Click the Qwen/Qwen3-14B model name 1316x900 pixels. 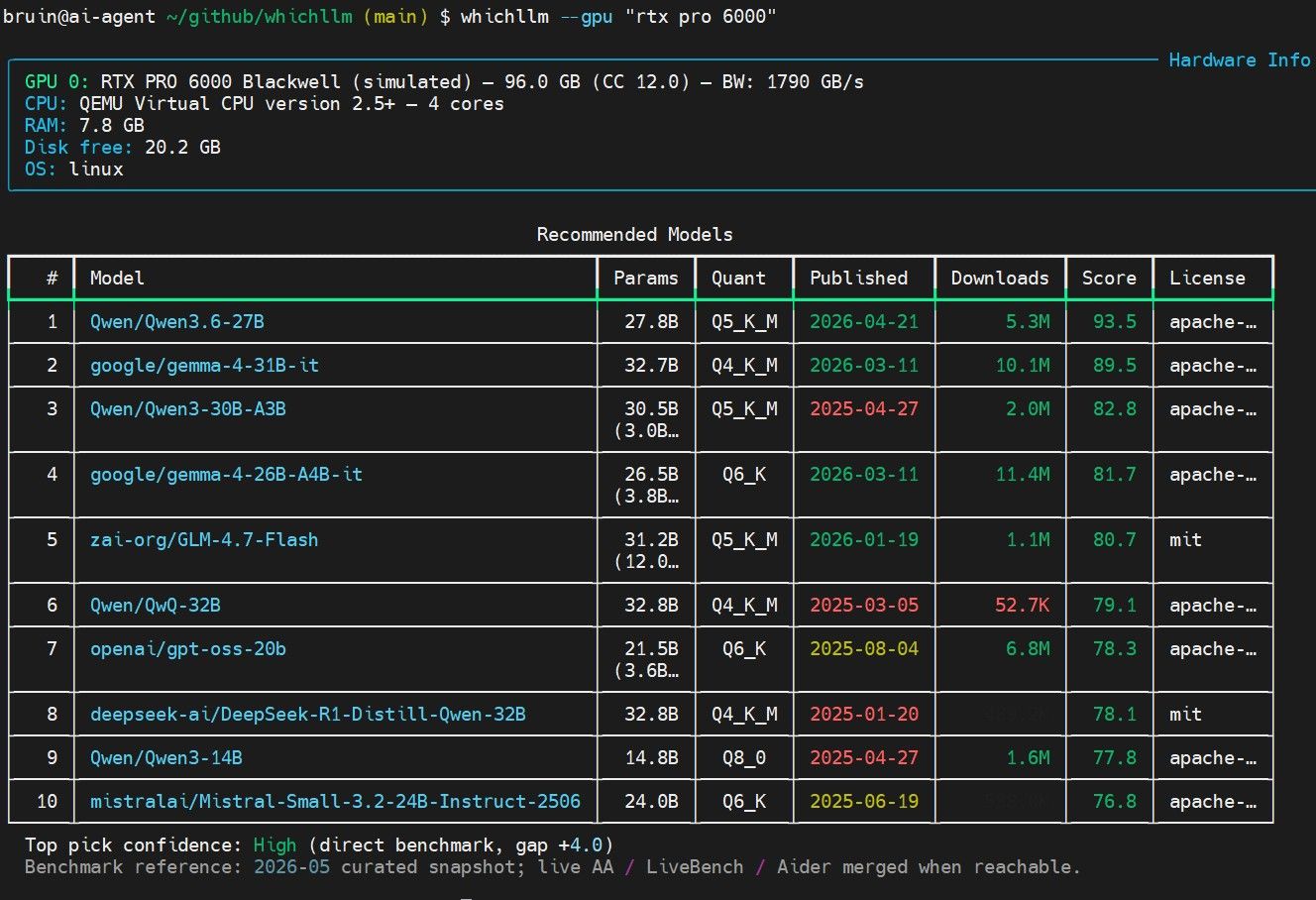[x=166, y=758]
